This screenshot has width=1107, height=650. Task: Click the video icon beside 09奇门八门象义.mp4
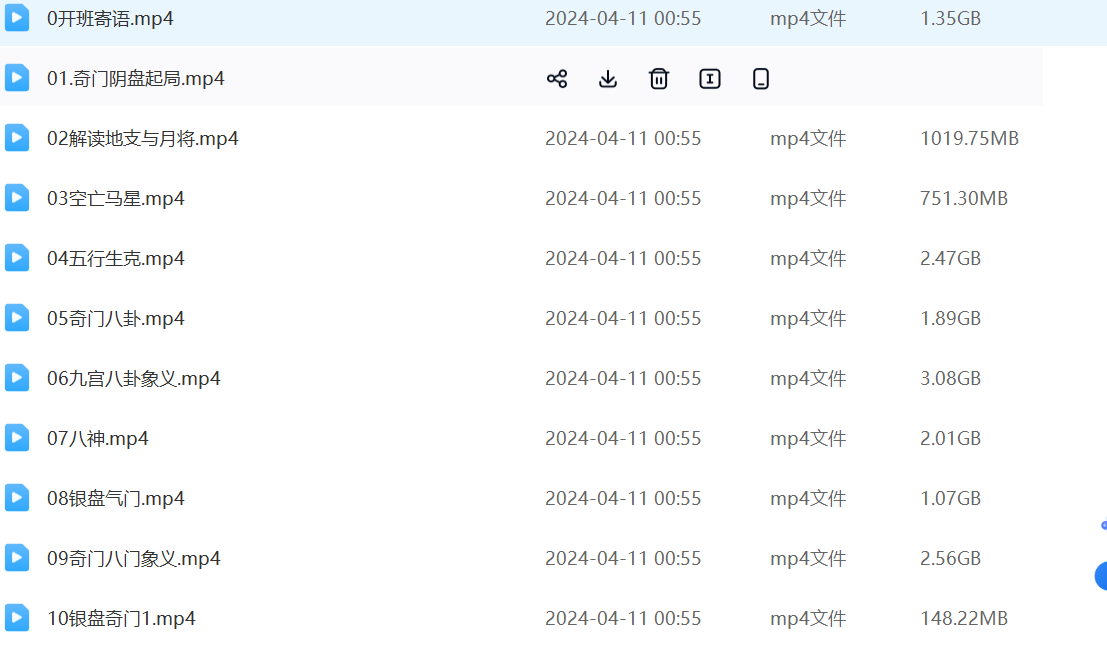point(17,558)
